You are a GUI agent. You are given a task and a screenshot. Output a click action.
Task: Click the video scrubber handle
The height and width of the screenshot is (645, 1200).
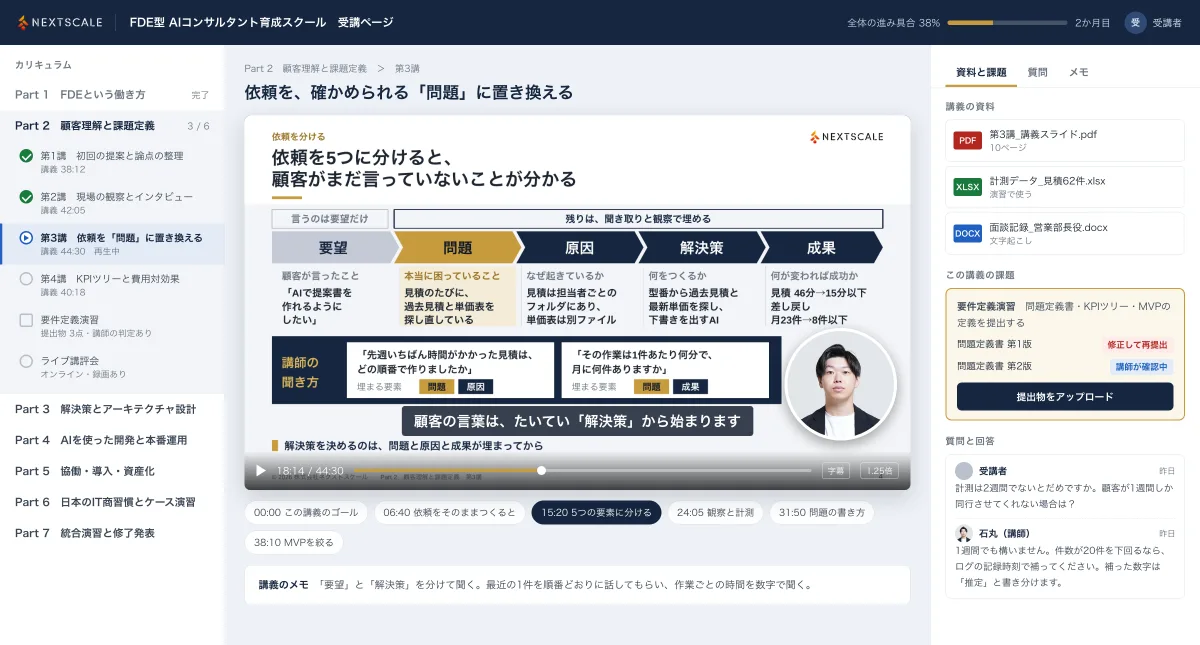pos(541,470)
